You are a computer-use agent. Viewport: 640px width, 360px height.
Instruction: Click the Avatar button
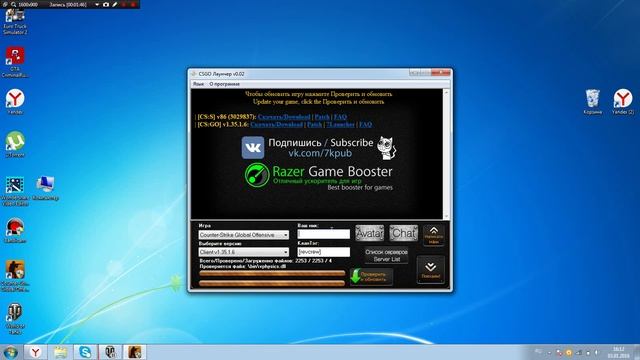tap(369, 233)
